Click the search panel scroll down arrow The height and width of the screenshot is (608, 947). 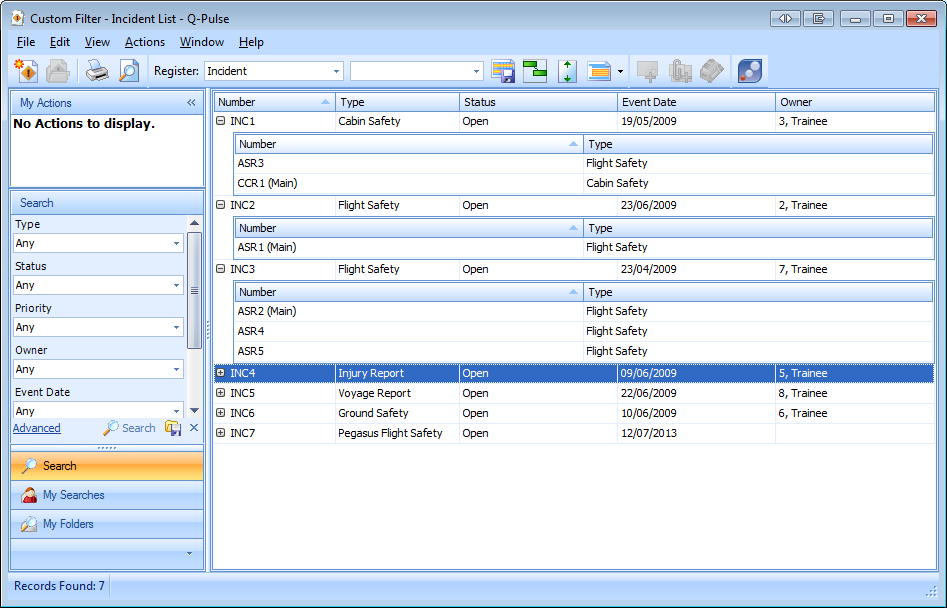tap(194, 411)
